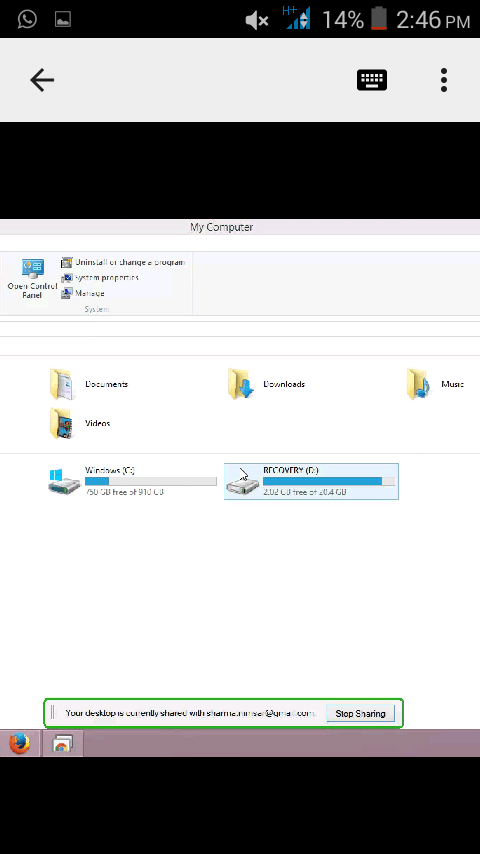Click Windows (C:) storage usage bar
Viewport: 480px width, 854px height.
tap(150, 481)
